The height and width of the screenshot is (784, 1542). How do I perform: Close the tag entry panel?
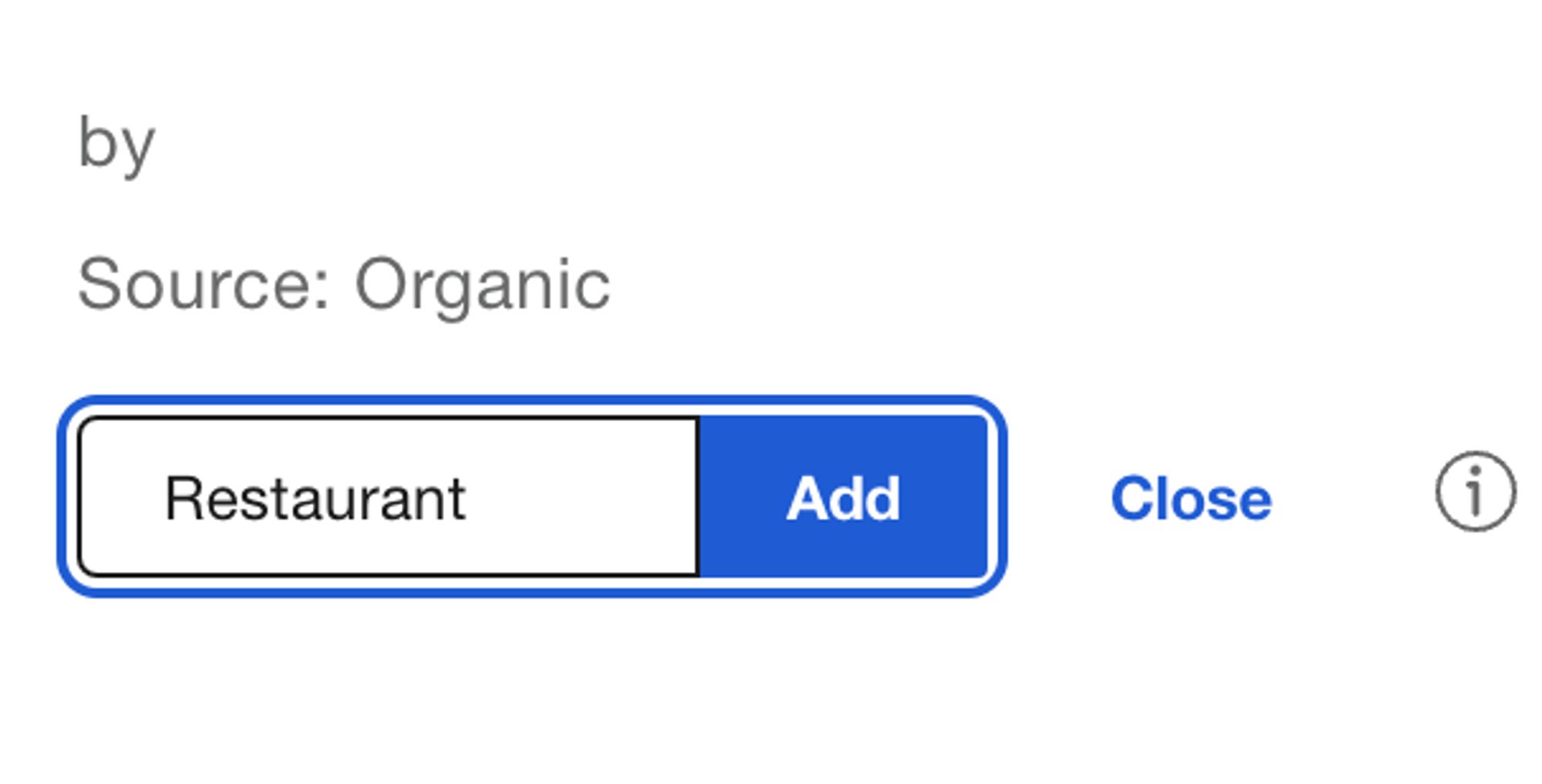coord(1190,499)
